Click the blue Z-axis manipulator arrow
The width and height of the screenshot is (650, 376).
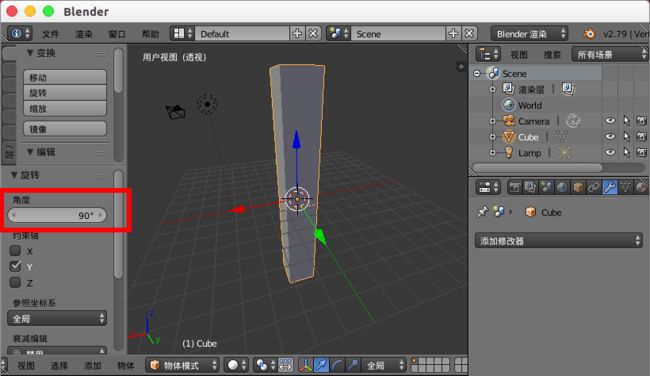pos(296,140)
